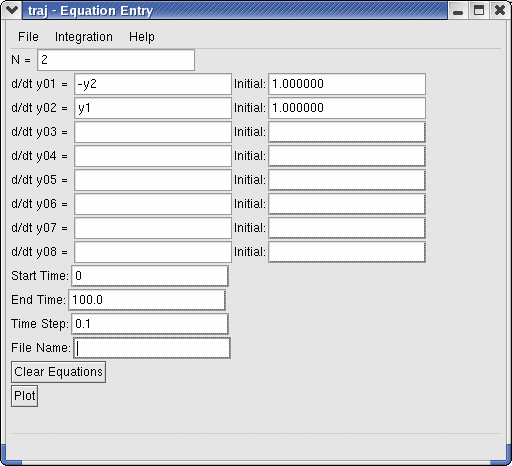
Task: Select the d/dt y02 equation field containing y1
Action: click(x=153, y=108)
